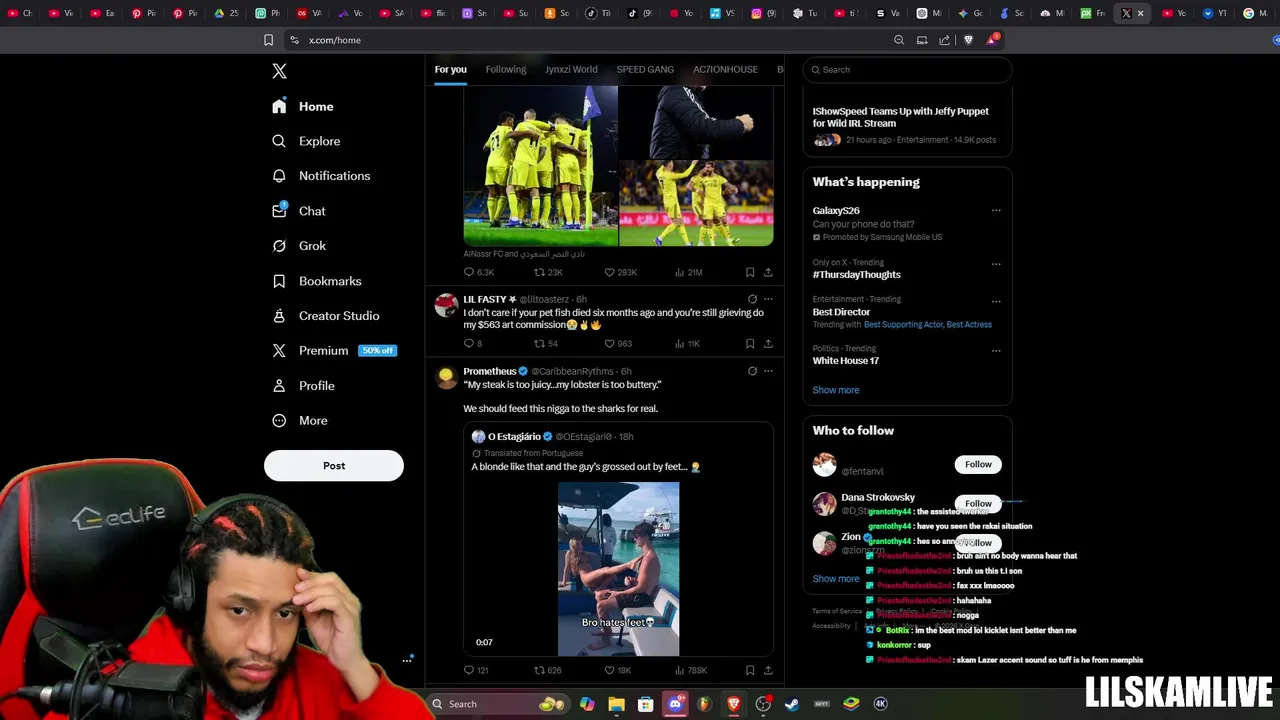Open IShowSpeed Jeffy Puppet story
The height and width of the screenshot is (720, 1280).
point(907,125)
